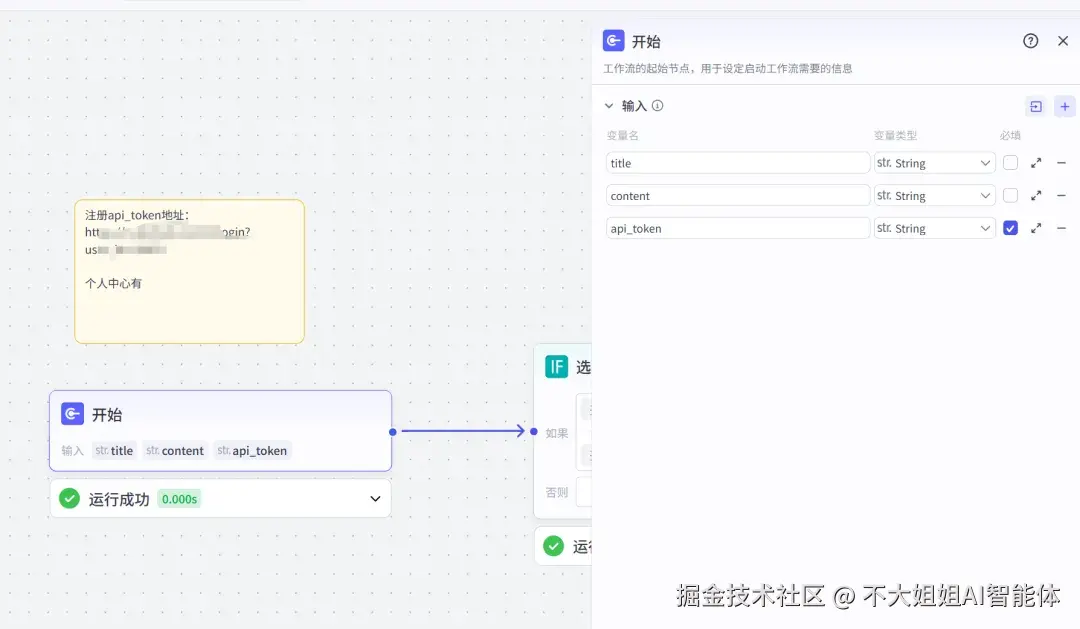This screenshot has height=629, width=1080.
Task: Collapse the 输入 section chevron
Action: pyautogui.click(x=610, y=105)
